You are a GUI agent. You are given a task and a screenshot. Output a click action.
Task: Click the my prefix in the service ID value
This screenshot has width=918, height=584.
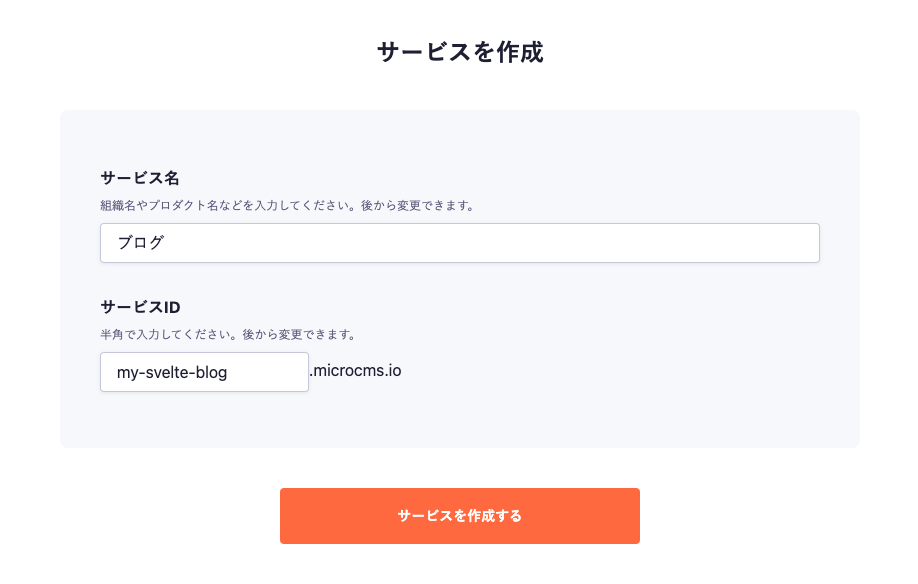[x=127, y=373]
